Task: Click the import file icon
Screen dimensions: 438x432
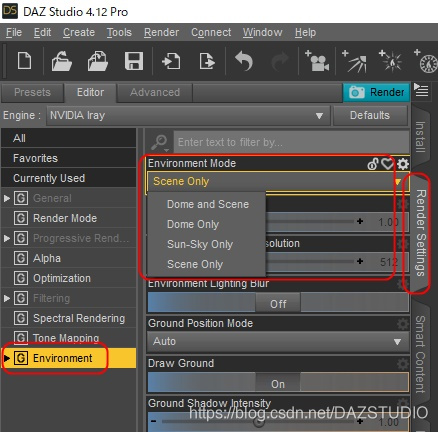Action: [x=171, y=62]
